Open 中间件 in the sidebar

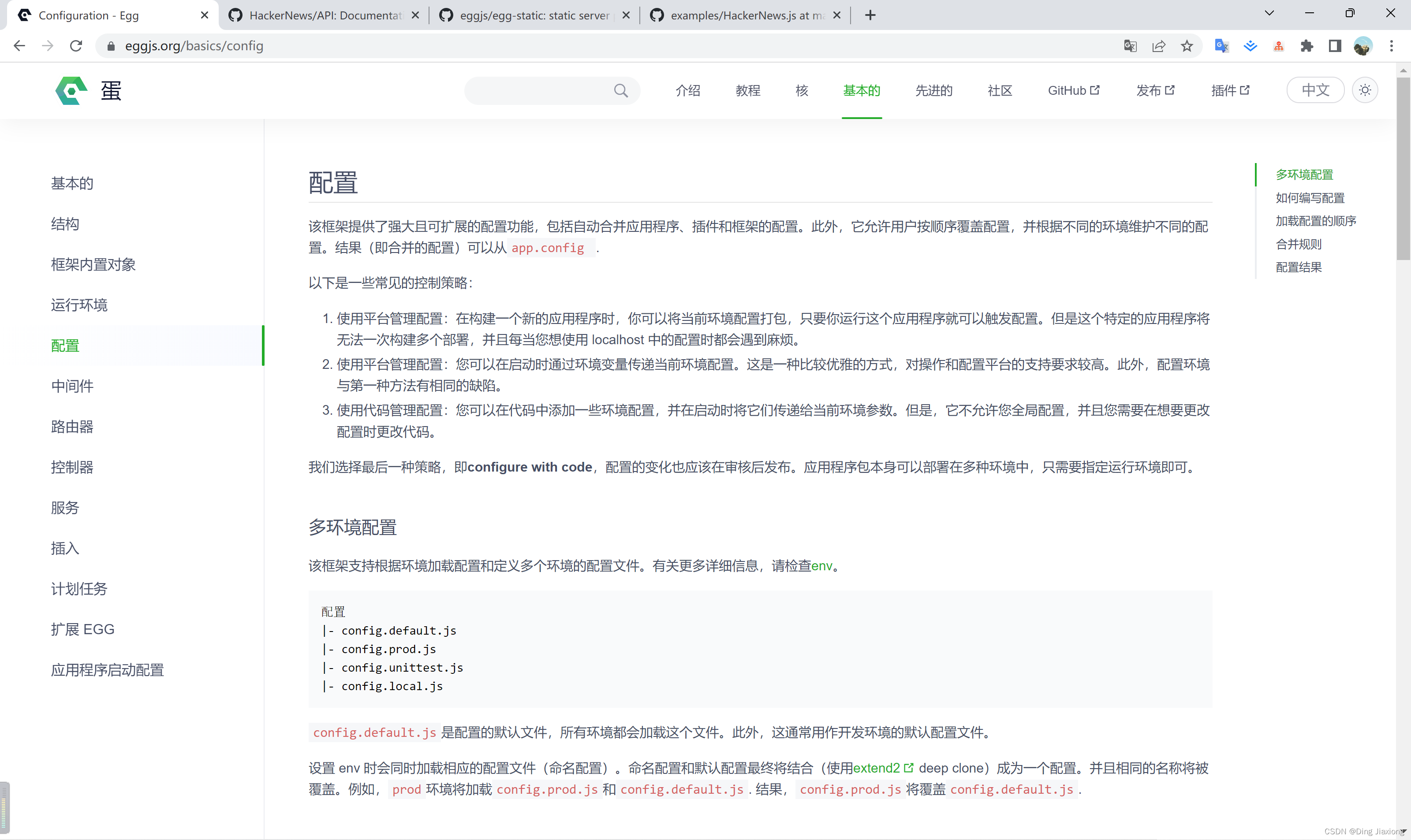pos(72,386)
